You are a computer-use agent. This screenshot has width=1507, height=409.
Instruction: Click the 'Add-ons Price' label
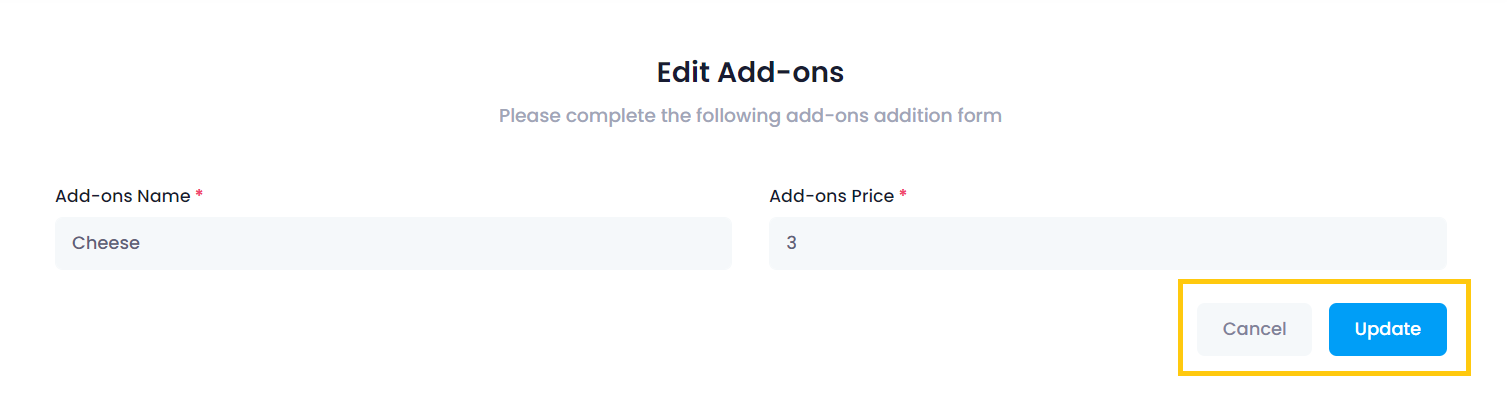831,196
